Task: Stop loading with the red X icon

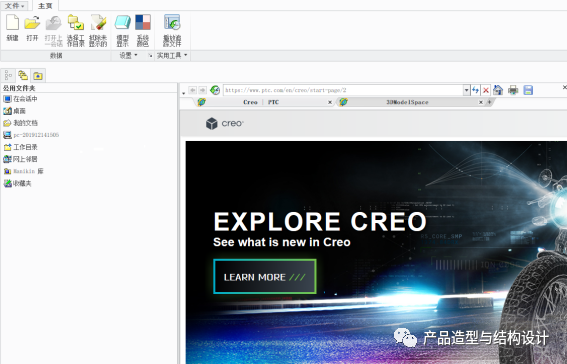Action: pos(486,90)
